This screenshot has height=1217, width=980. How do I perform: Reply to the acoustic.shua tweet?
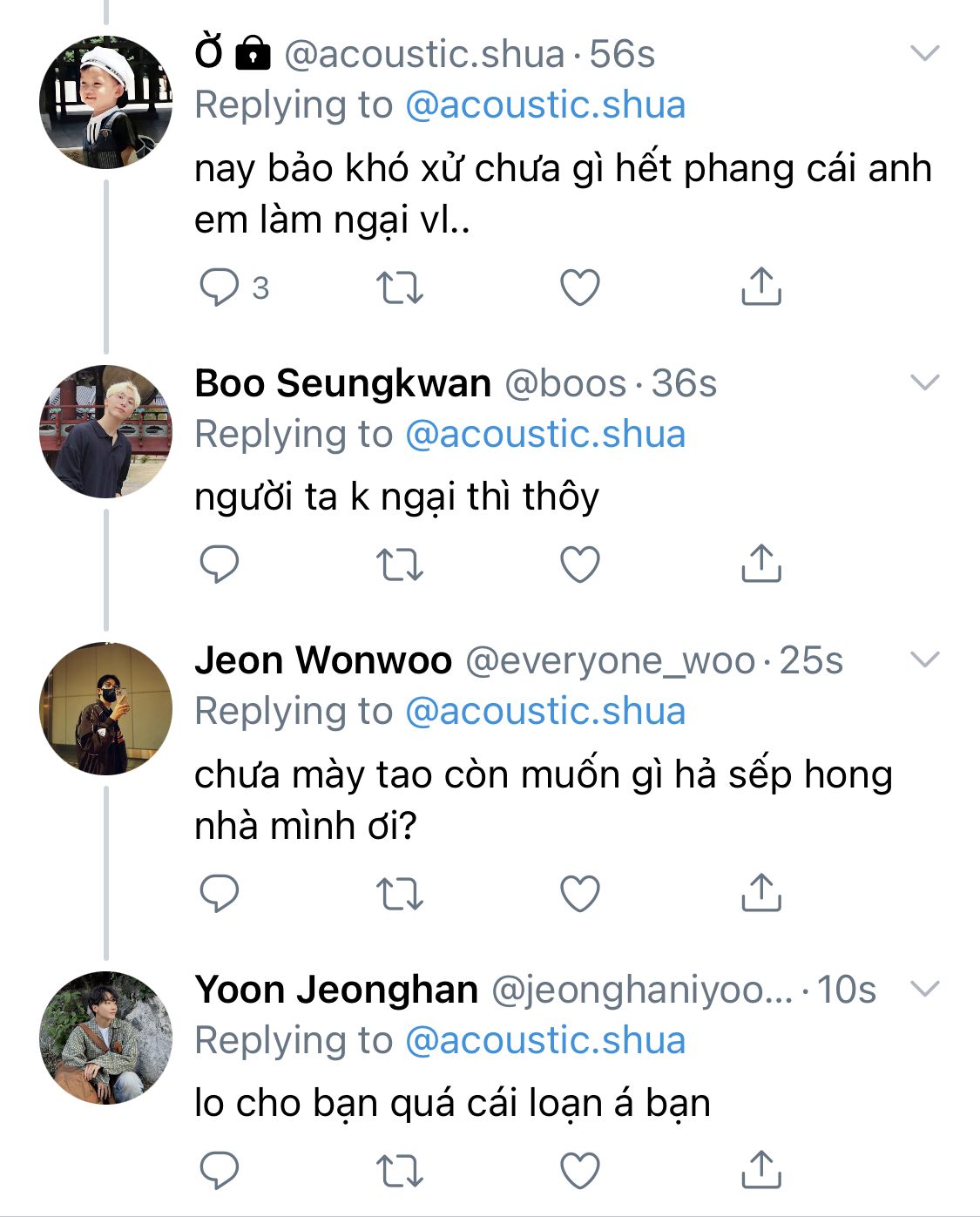pos(220,287)
